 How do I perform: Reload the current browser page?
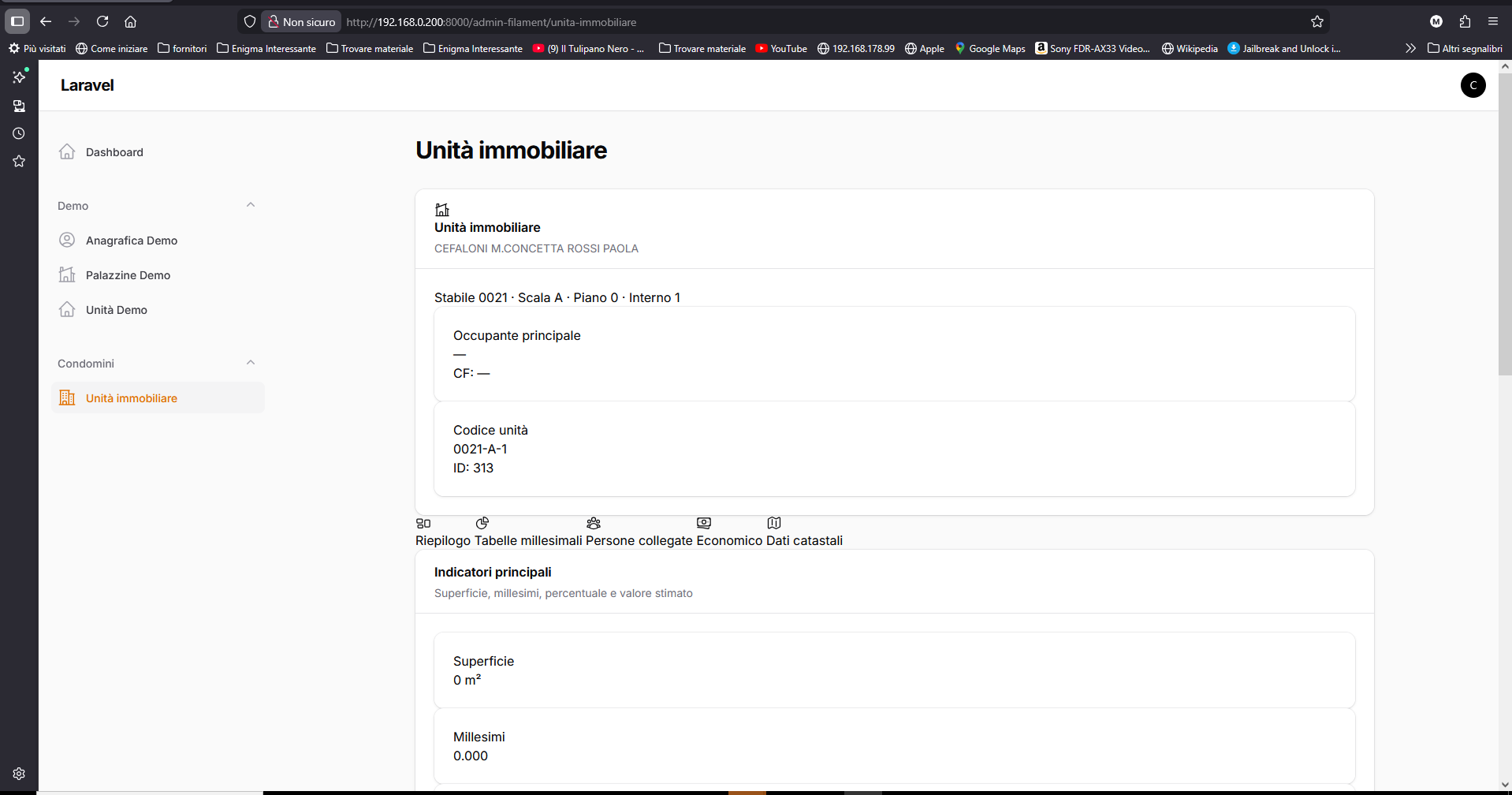pyautogui.click(x=102, y=21)
